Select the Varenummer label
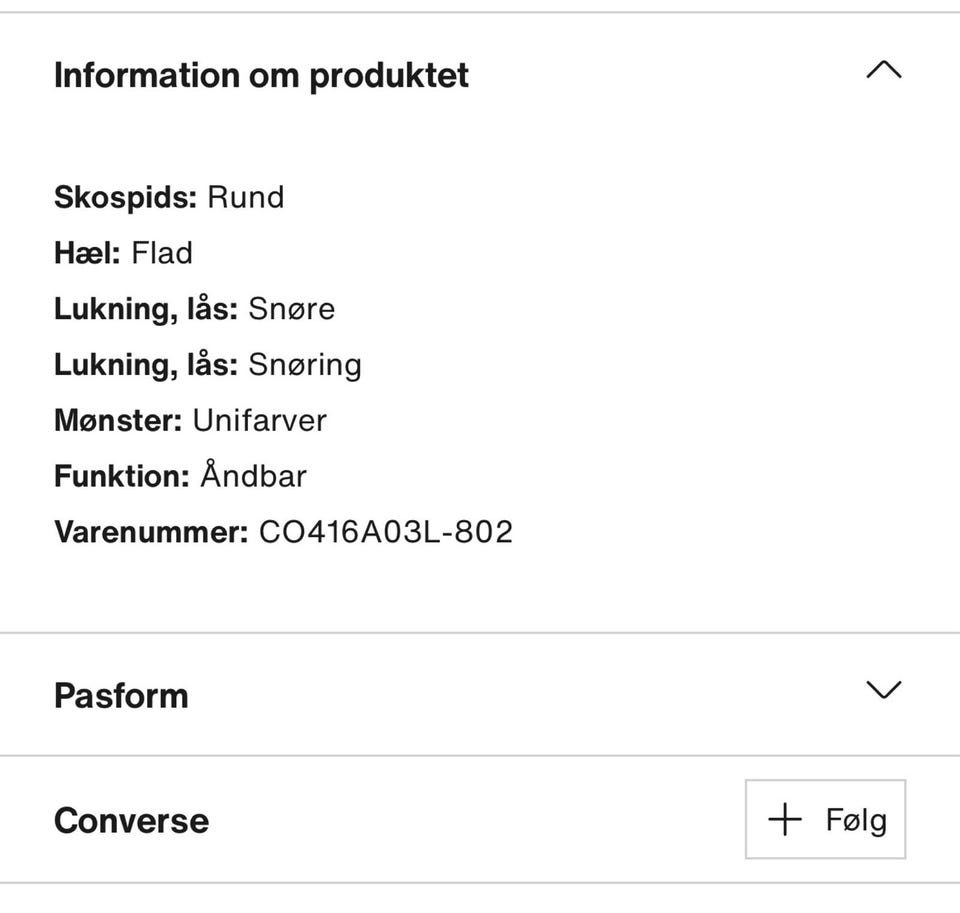This screenshot has width=960, height=913. pyautogui.click(x=150, y=532)
